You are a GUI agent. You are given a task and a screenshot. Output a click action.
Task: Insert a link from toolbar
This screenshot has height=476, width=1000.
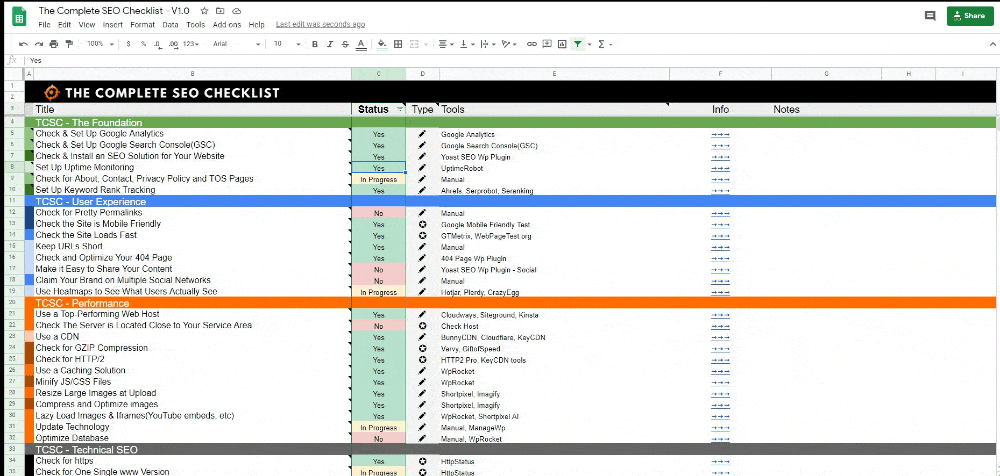(x=531, y=44)
